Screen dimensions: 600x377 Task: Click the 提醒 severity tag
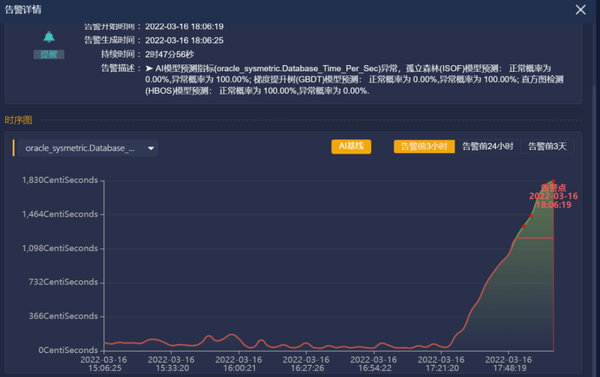[49, 54]
